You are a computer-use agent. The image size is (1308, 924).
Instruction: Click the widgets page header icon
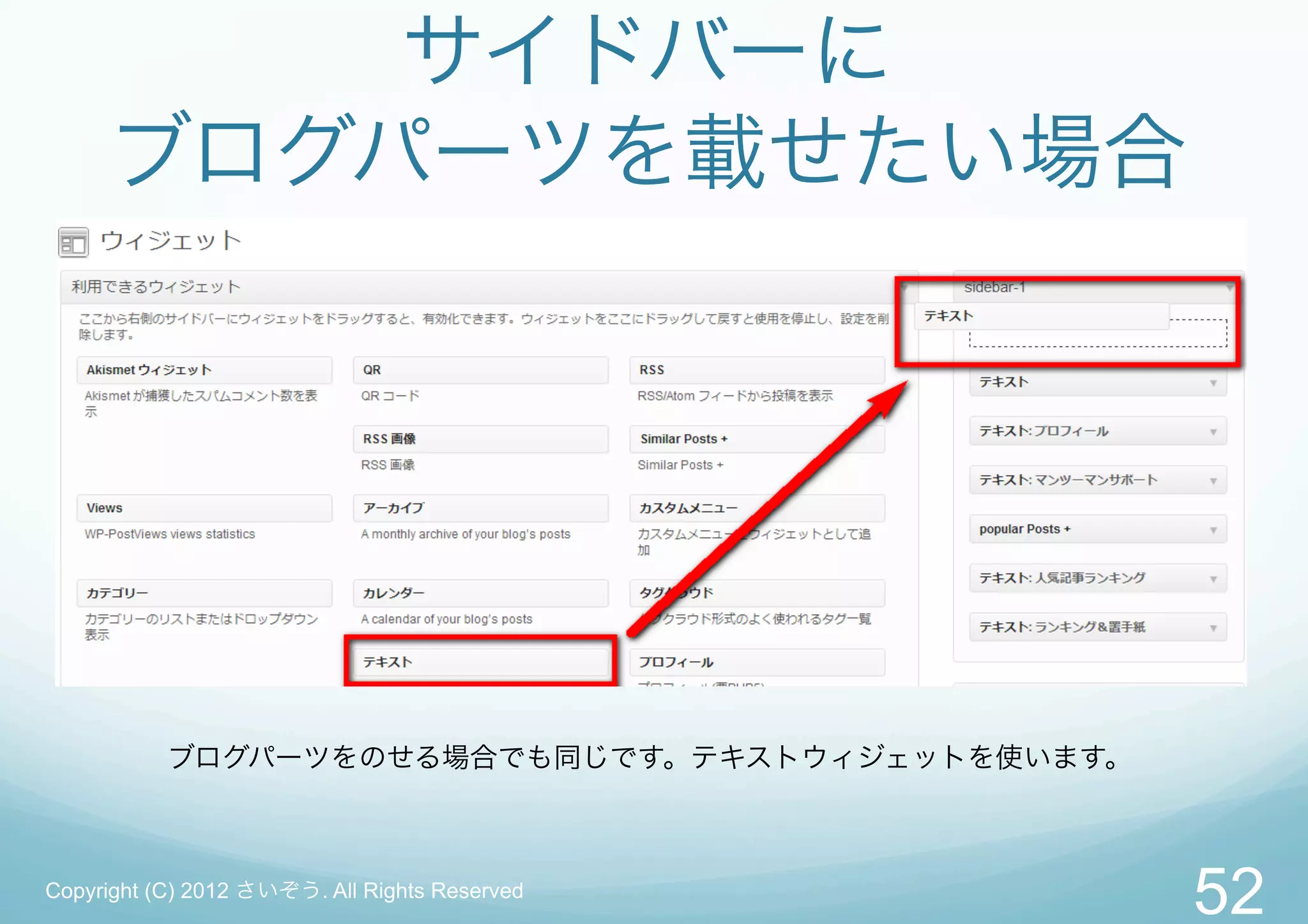tap(73, 243)
